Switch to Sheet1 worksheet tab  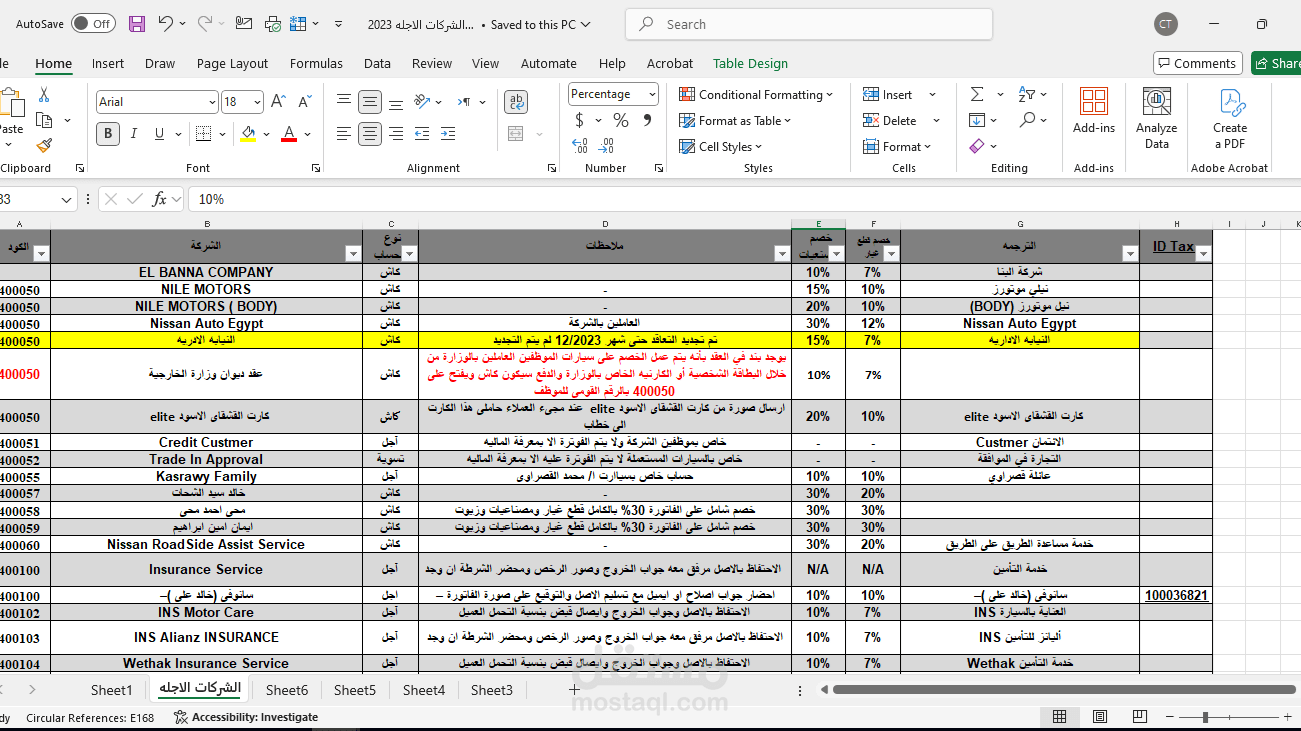pyautogui.click(x=111, y=690)
